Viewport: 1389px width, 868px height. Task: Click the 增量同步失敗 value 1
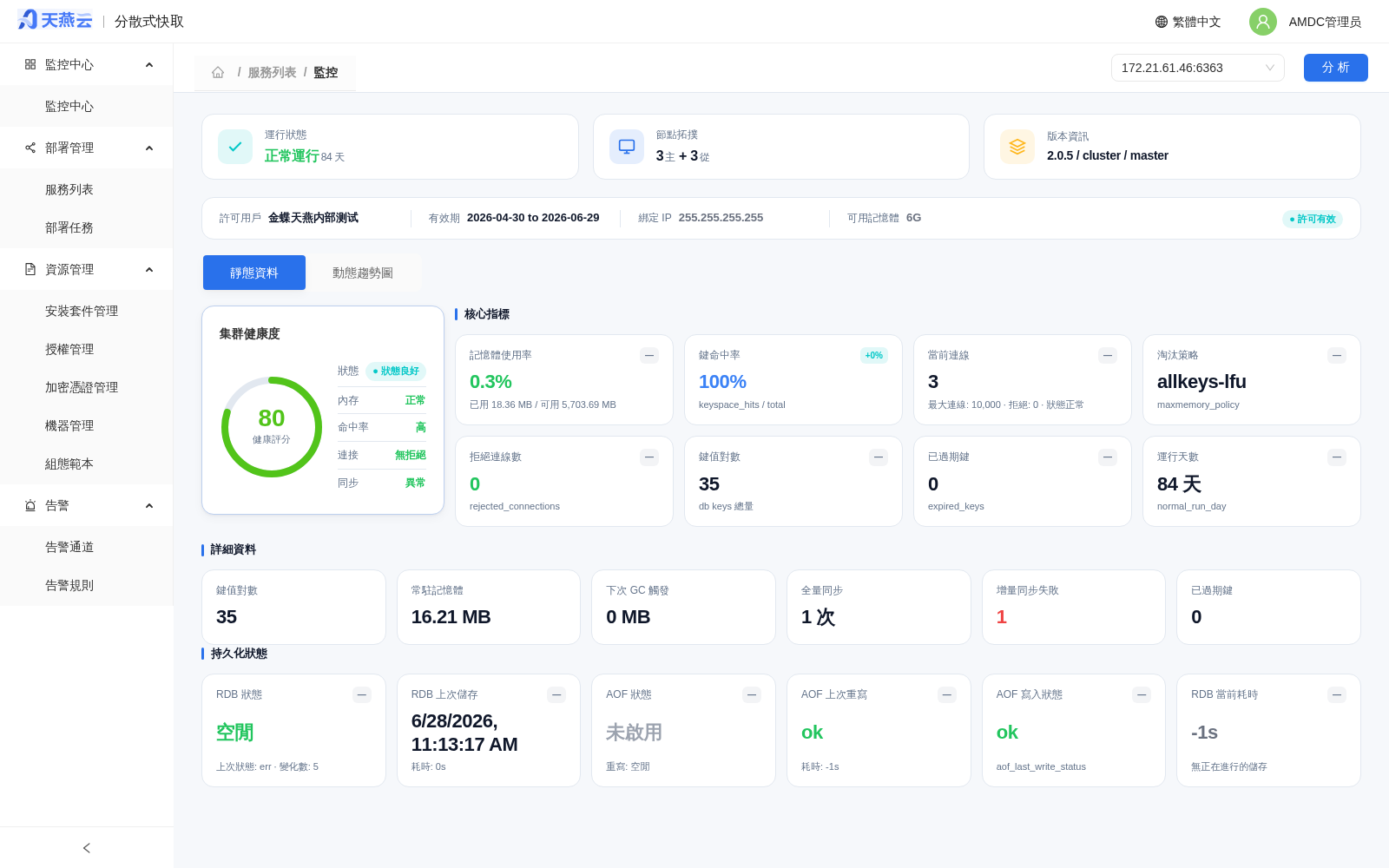[x=1002, y=617]
